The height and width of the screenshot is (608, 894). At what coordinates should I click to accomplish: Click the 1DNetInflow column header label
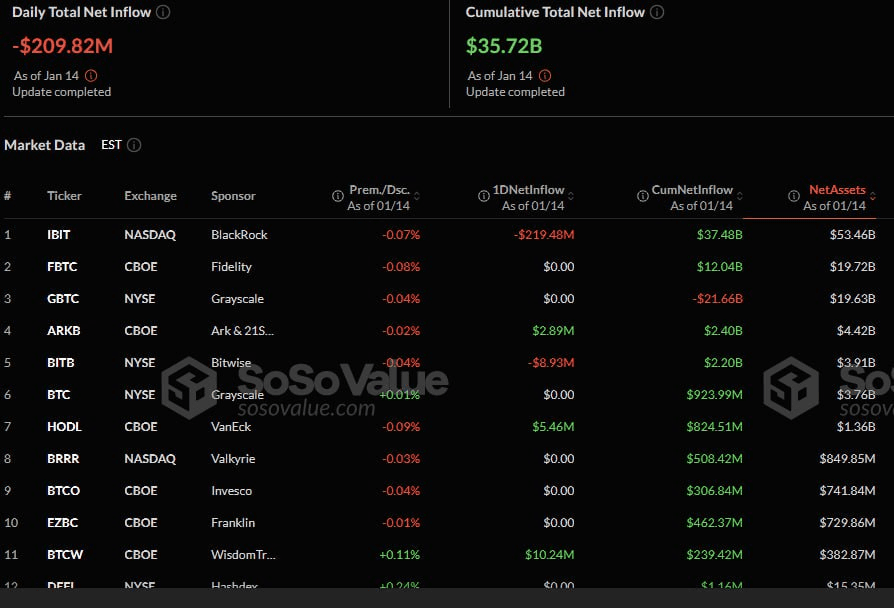click(529, 189)
